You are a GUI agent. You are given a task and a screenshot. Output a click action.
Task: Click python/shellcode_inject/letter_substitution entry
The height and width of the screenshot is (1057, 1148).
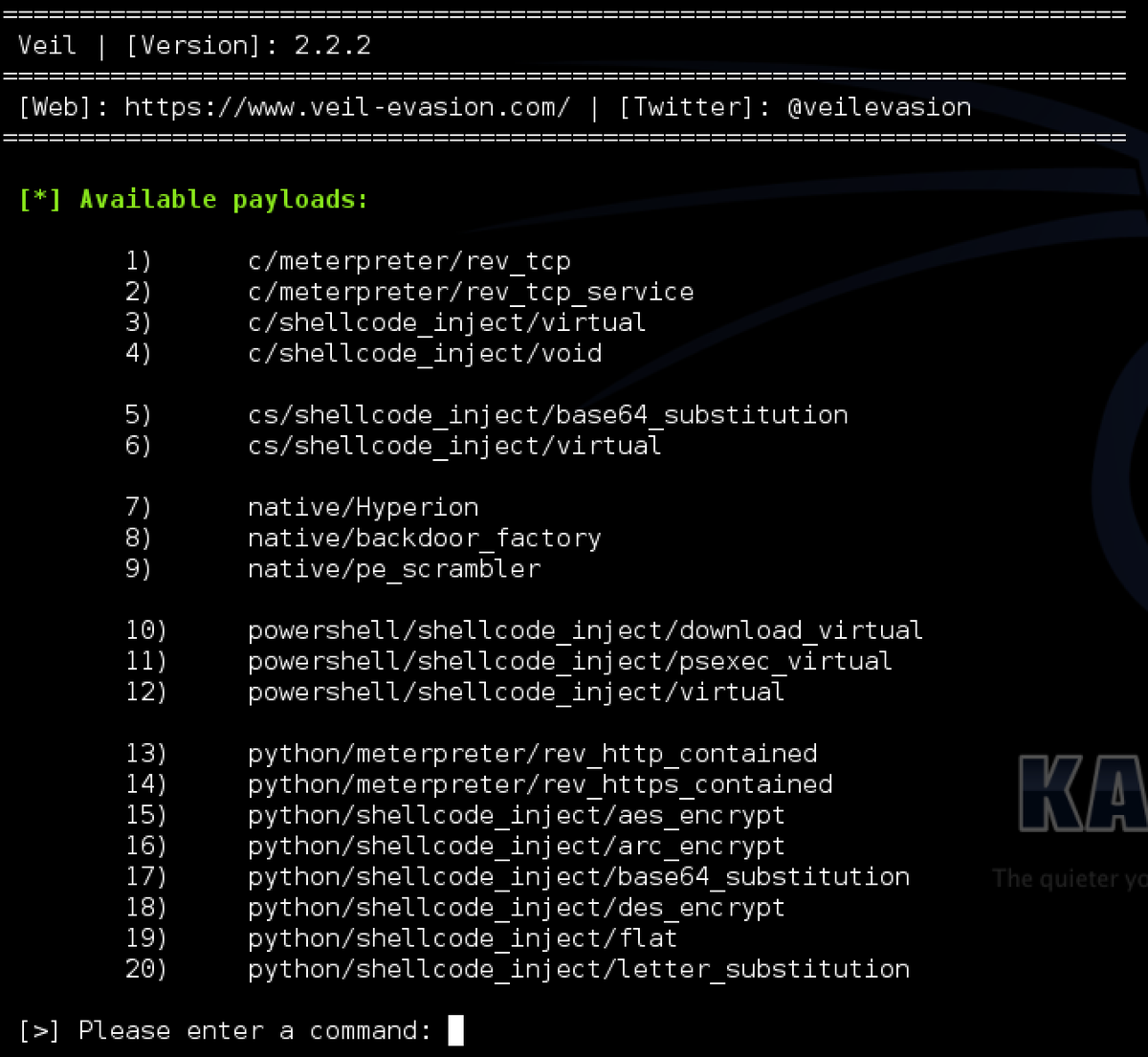579,969
